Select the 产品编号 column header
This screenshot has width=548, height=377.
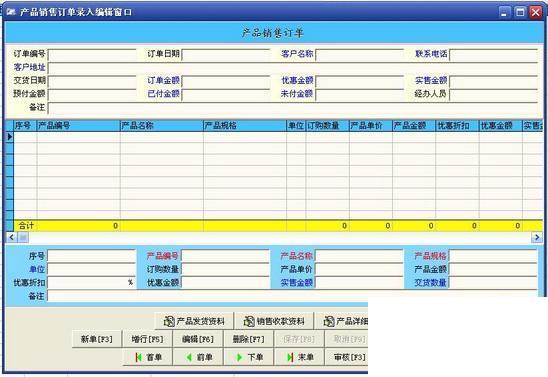78,126
